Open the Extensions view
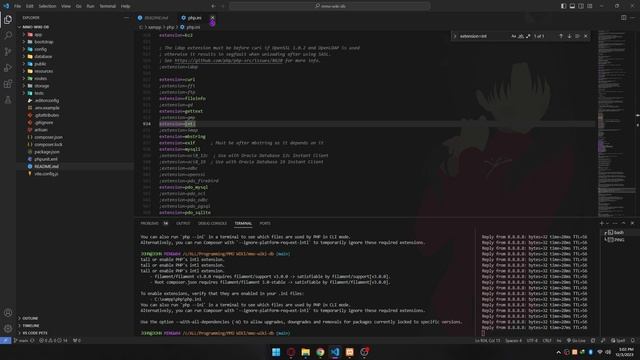This screenshot has width=640, height=360. (8, 84)
